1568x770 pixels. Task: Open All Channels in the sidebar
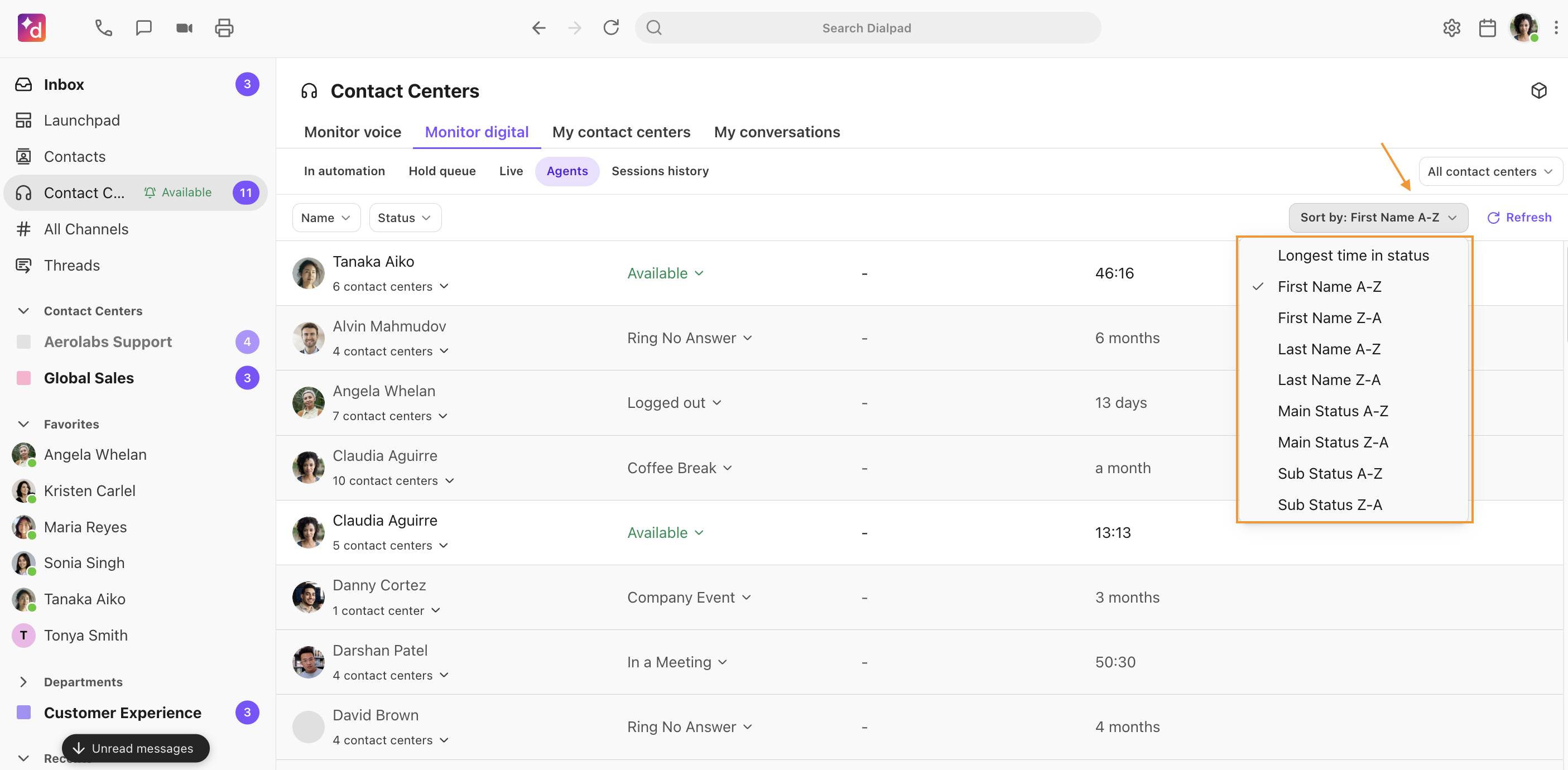(x=138, y=229)
